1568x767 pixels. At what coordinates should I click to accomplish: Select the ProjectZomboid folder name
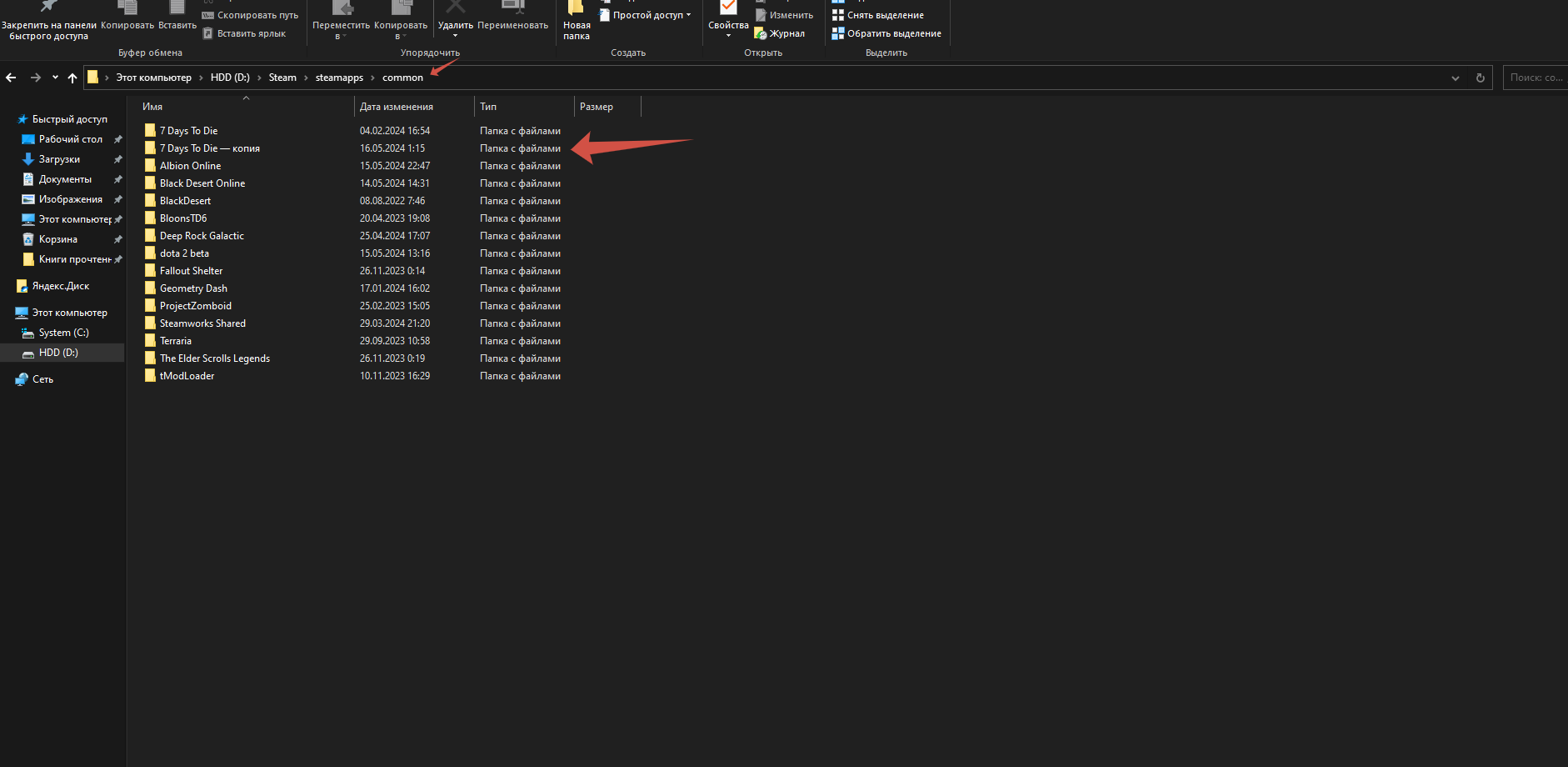click(x=196, y=306)
